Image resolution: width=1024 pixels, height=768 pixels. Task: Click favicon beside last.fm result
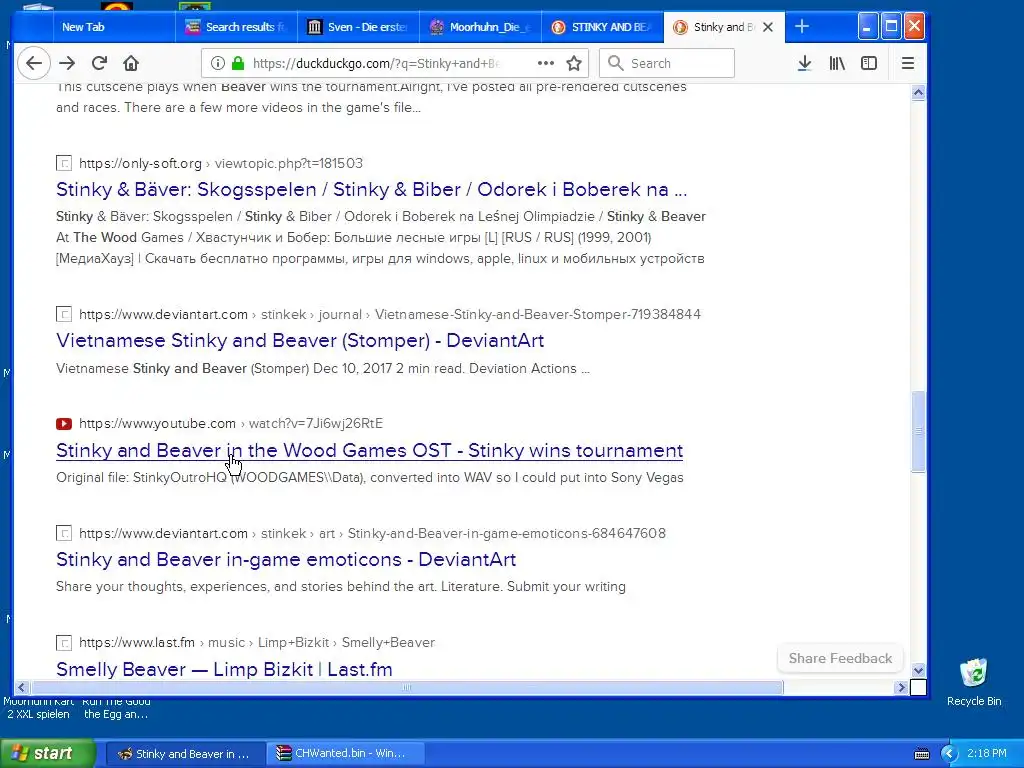pos(64,643)
